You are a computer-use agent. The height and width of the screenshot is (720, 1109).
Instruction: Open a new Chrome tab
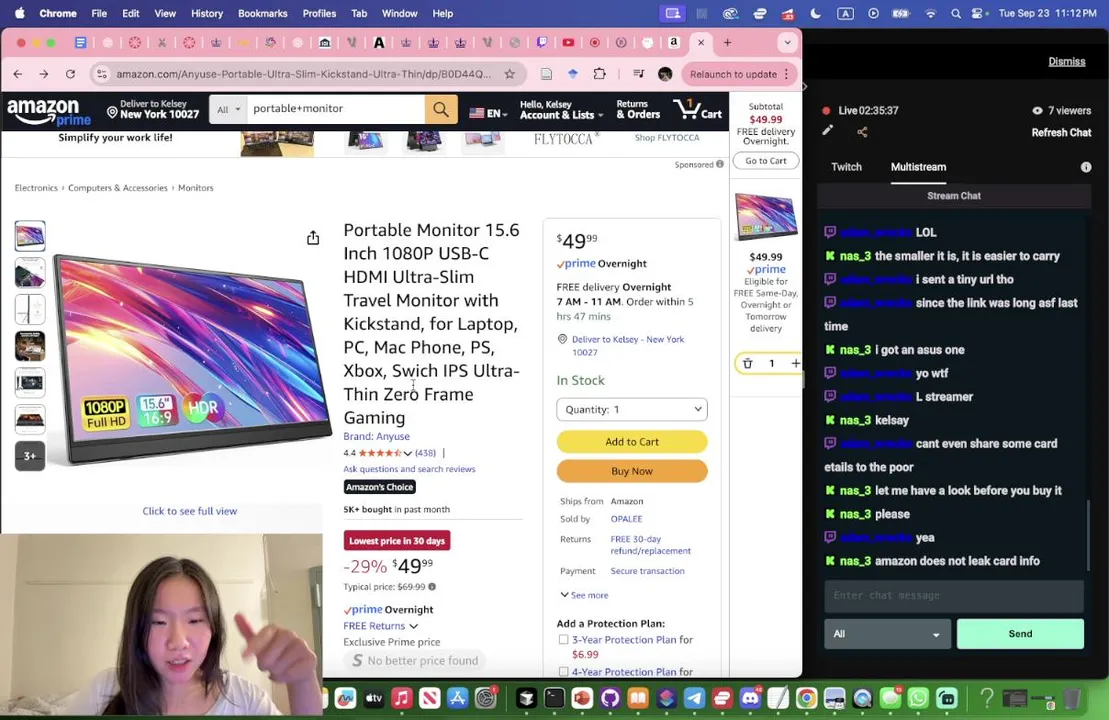point(727,42)
